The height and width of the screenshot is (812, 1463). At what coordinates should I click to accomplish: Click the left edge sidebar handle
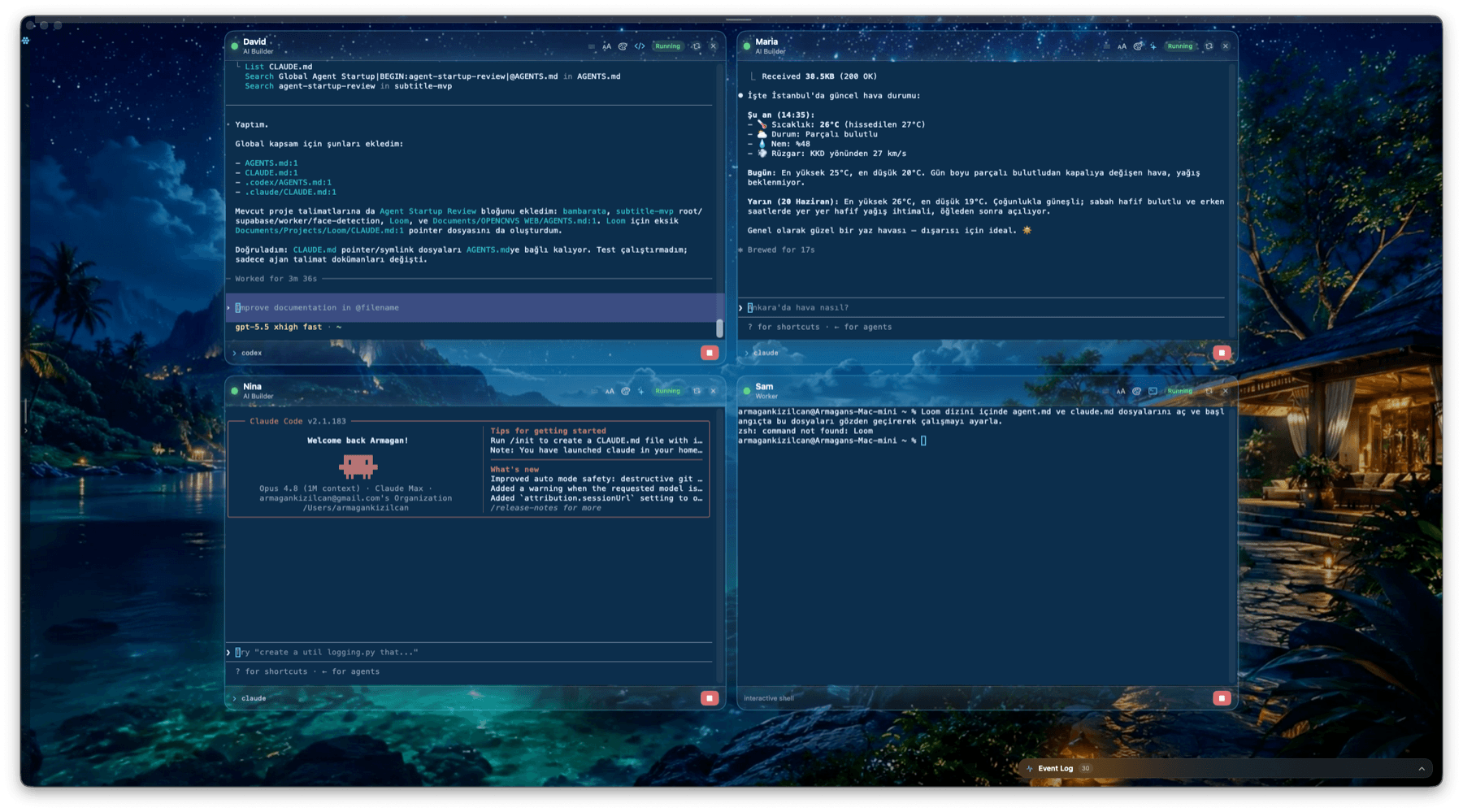click(25, 412)
